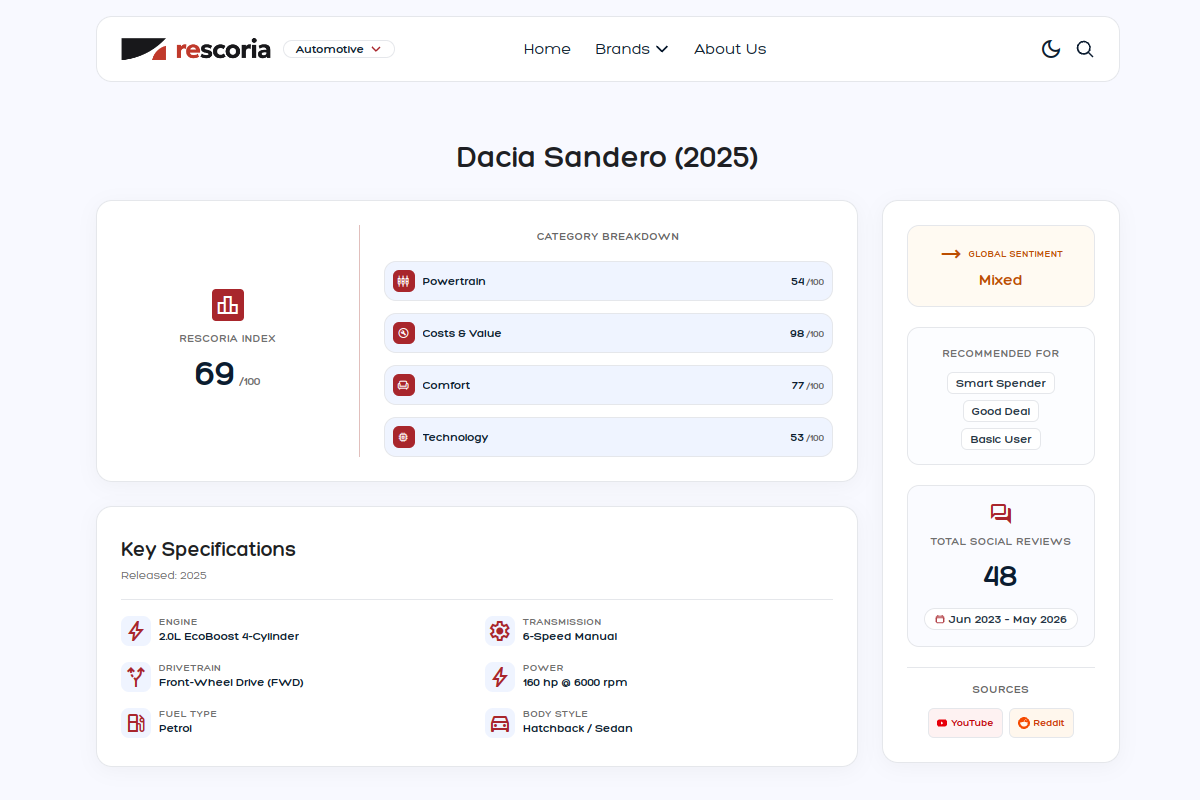Select the Comfort category row
This screenshot has height=800, width=1200.
tap(608, 385)
